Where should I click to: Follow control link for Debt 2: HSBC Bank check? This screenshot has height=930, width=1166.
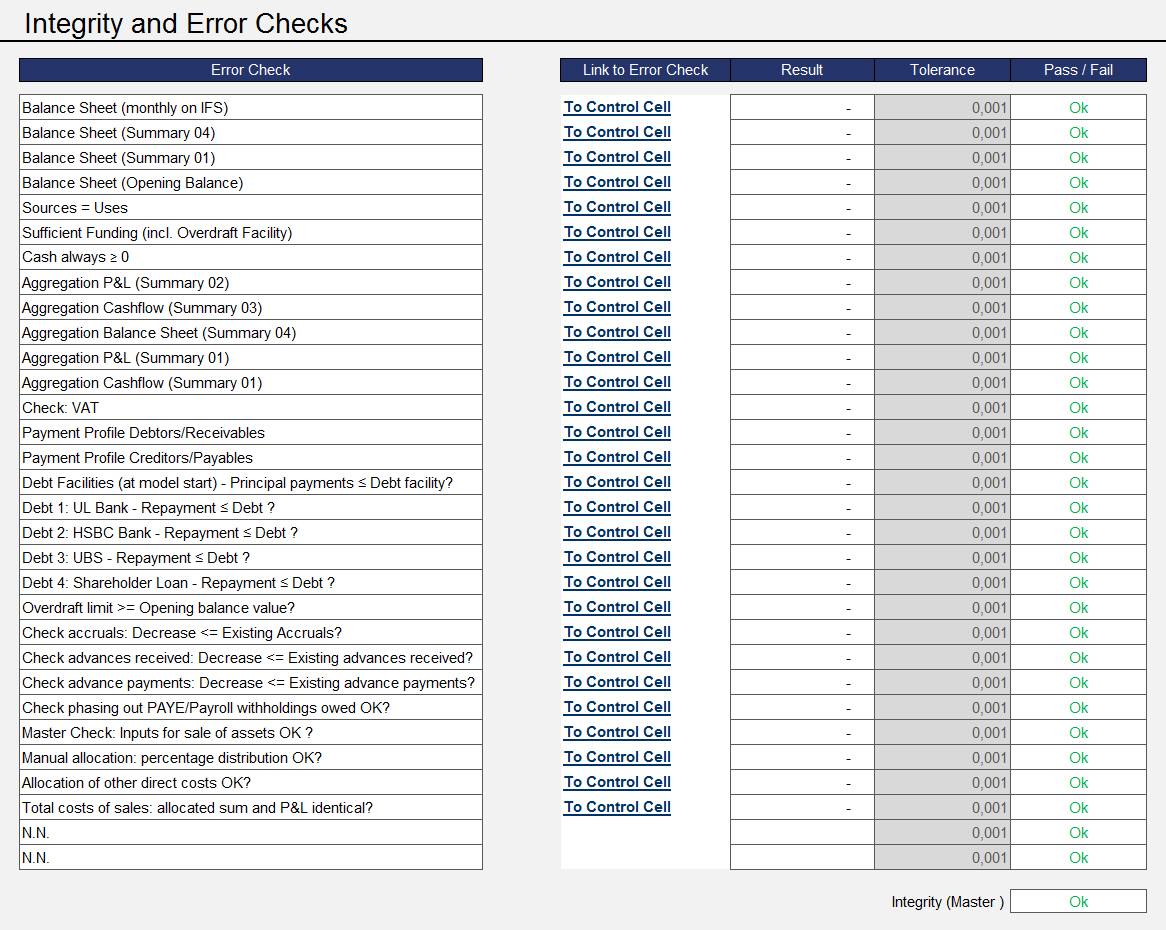click(617, 532)
